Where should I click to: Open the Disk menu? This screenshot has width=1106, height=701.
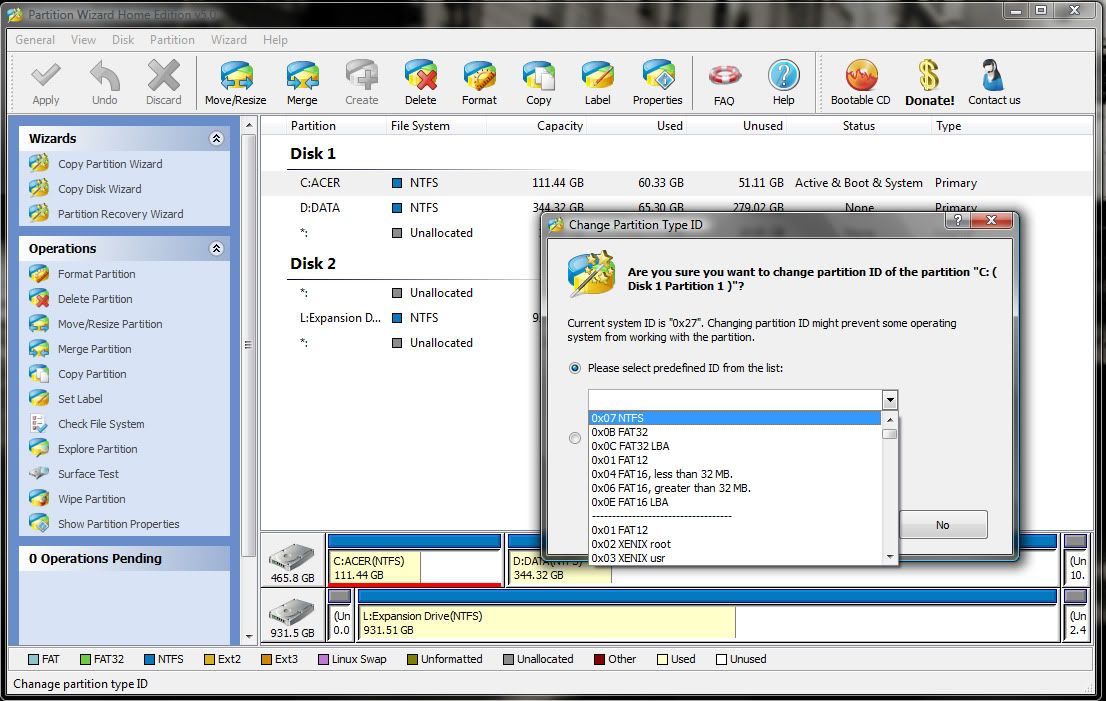(x=123, y=40)
